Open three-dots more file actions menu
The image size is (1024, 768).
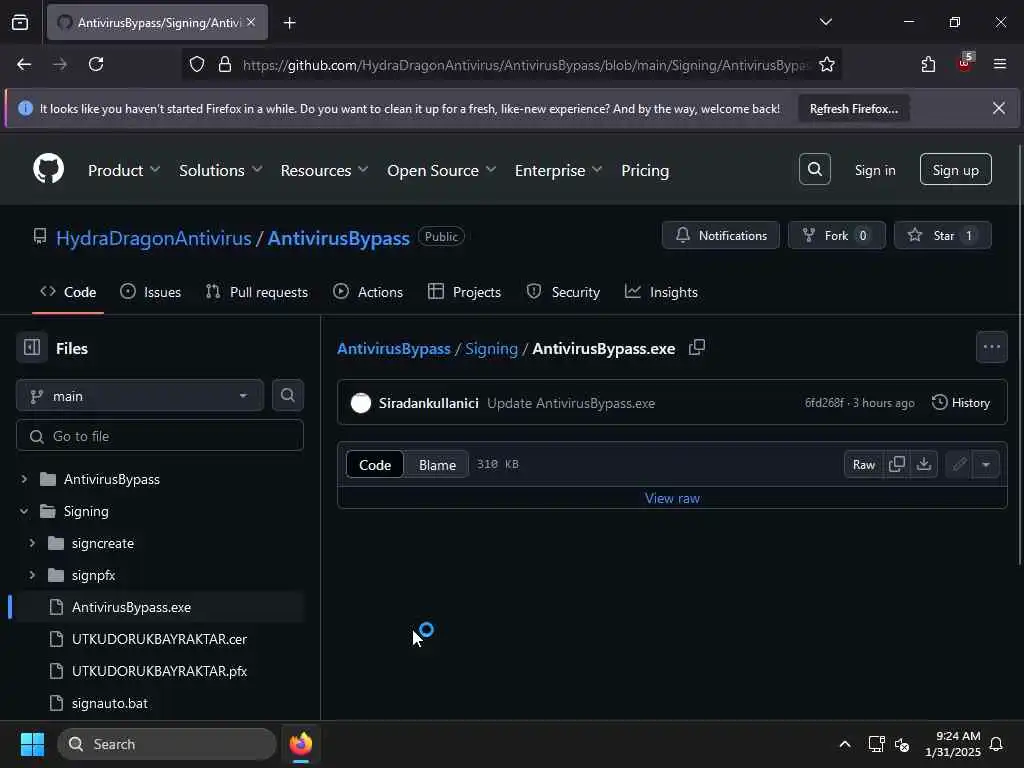[991, 347]
